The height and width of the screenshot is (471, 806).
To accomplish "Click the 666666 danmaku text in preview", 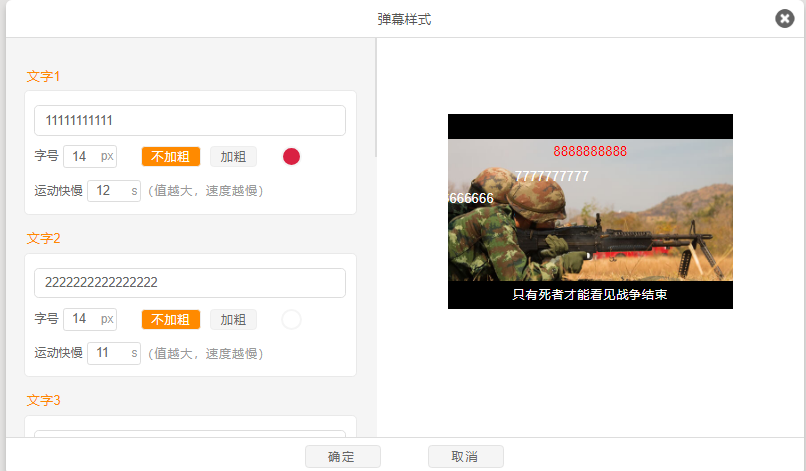I will pyautogui.click(x=471, y=198).
